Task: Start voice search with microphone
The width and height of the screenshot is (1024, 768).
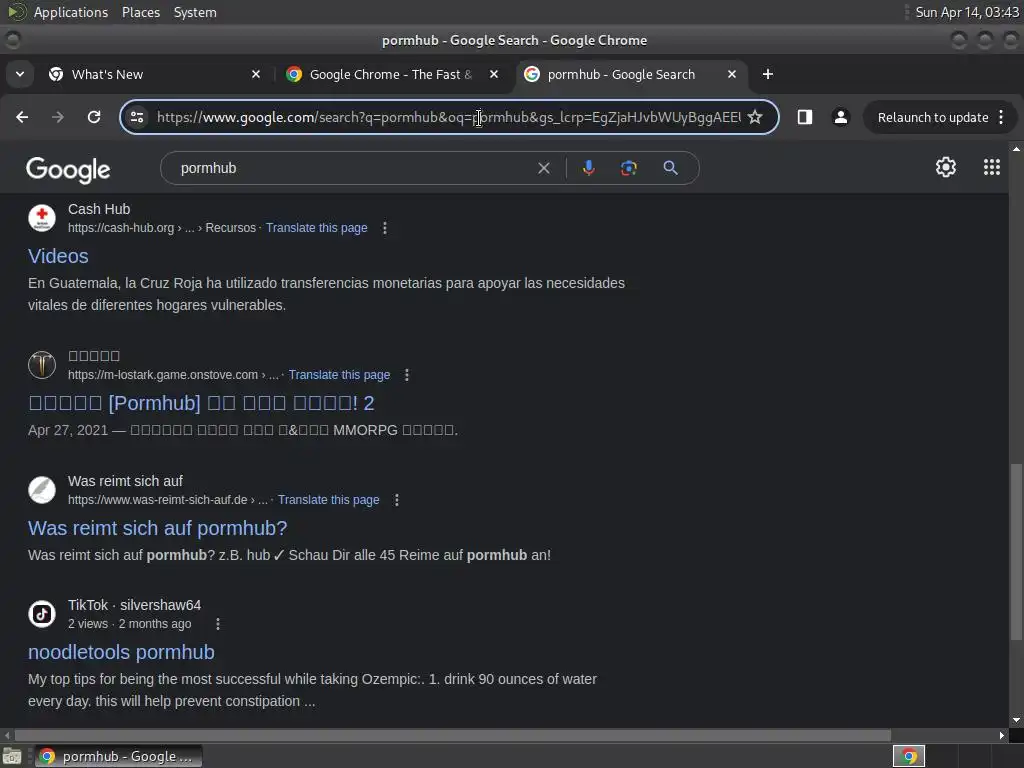Action: 588,168
